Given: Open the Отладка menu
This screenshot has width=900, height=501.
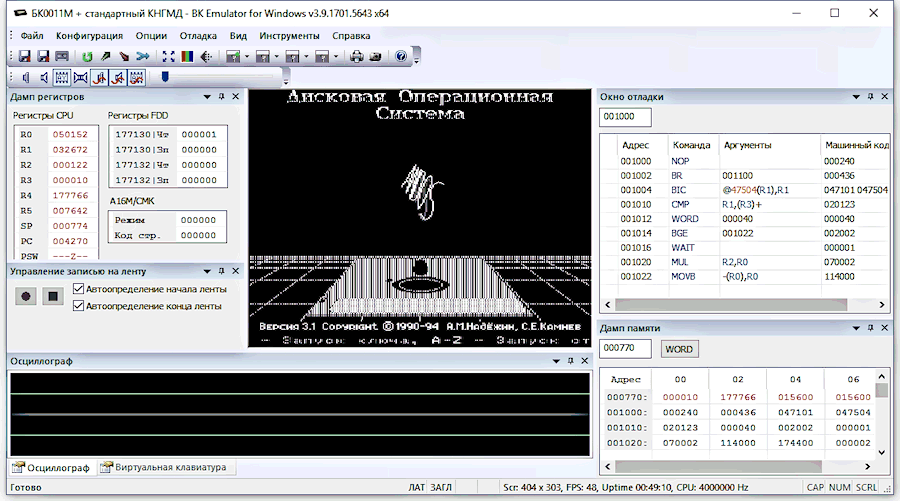Looking at the screenshot, I should [198, 36].
